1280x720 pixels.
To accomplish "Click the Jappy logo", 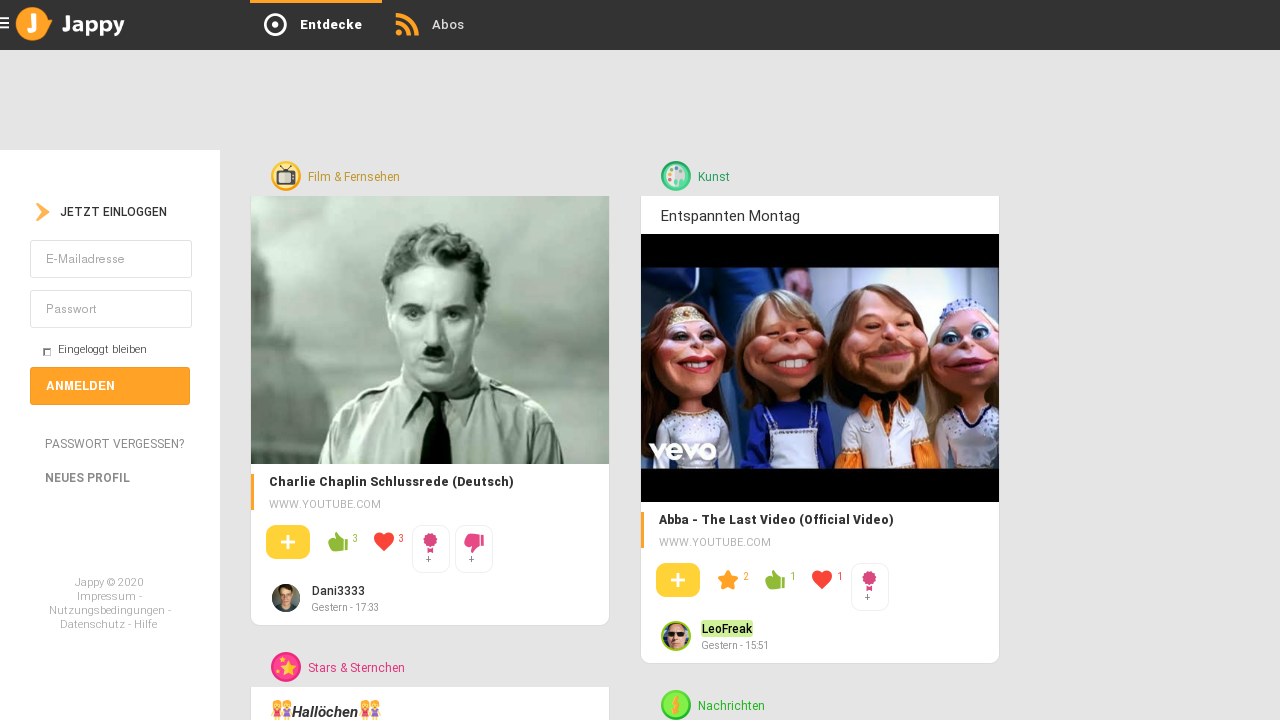I will coord(71,24).
